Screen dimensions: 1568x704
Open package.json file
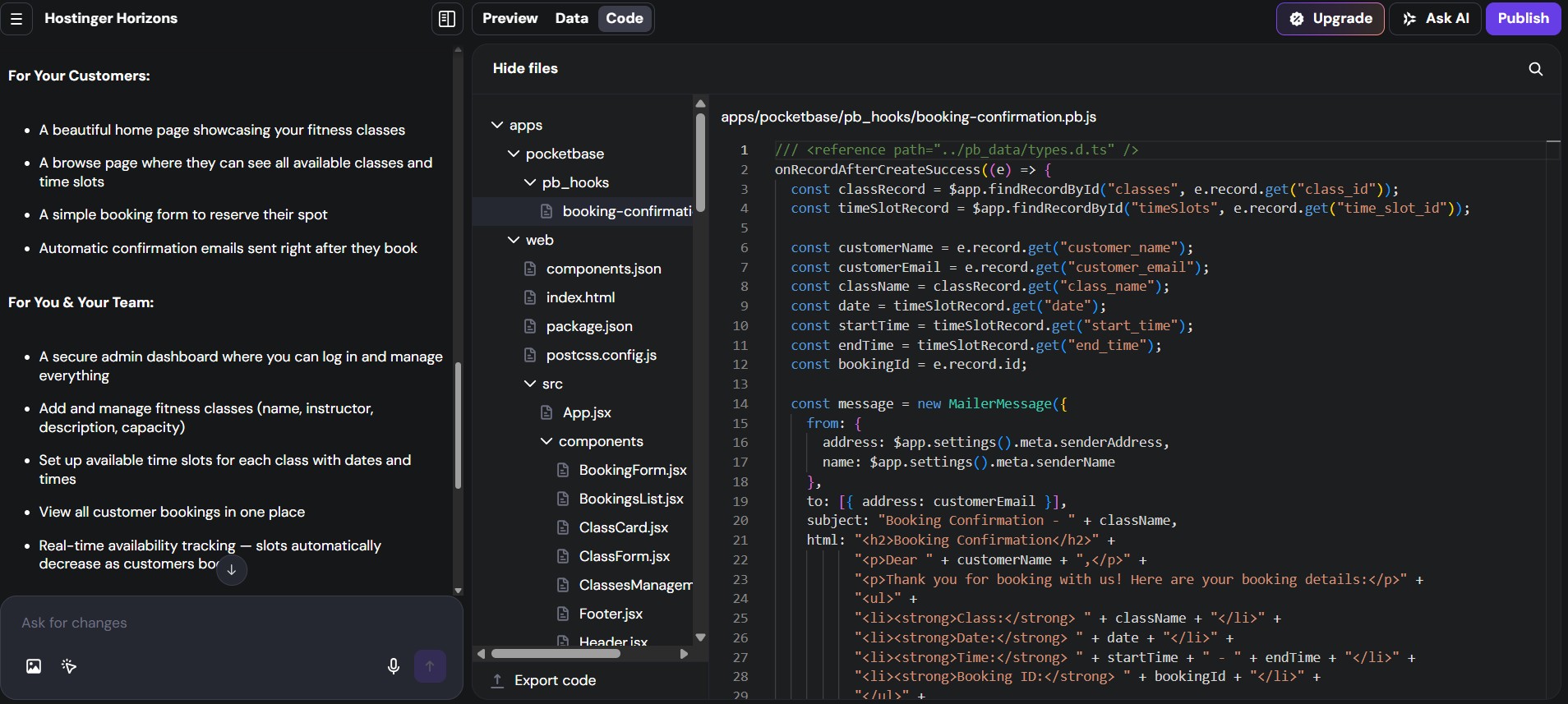click(x=589, y=326)
